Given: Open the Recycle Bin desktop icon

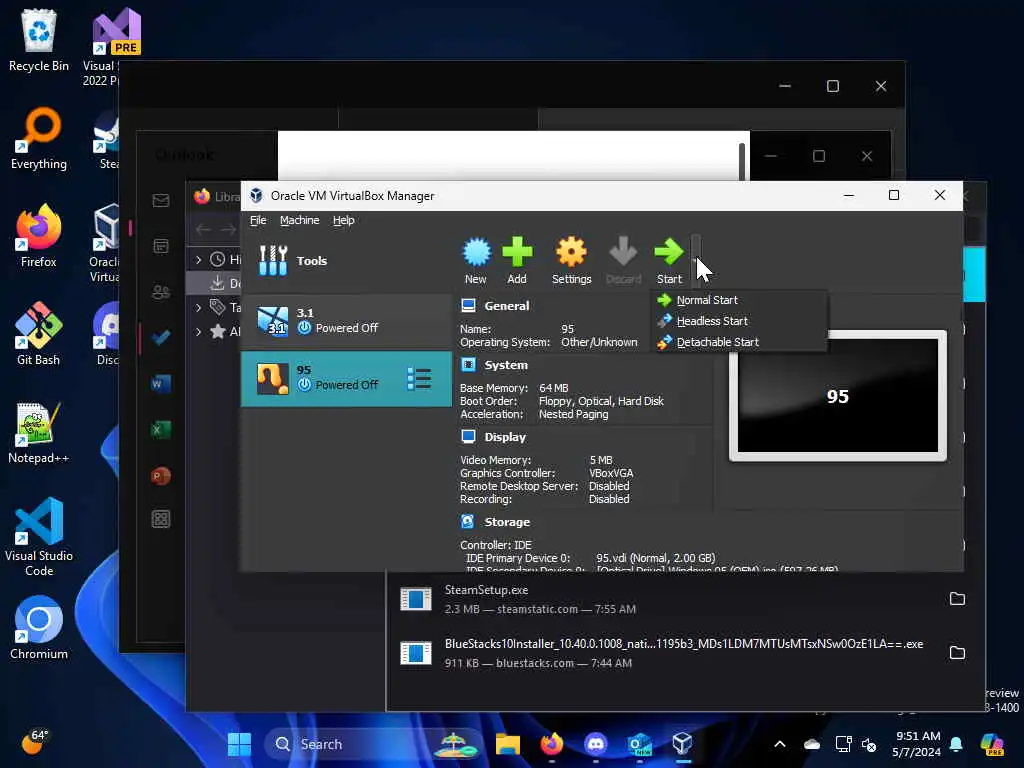Looking at the screenshot, I should 39,40.
